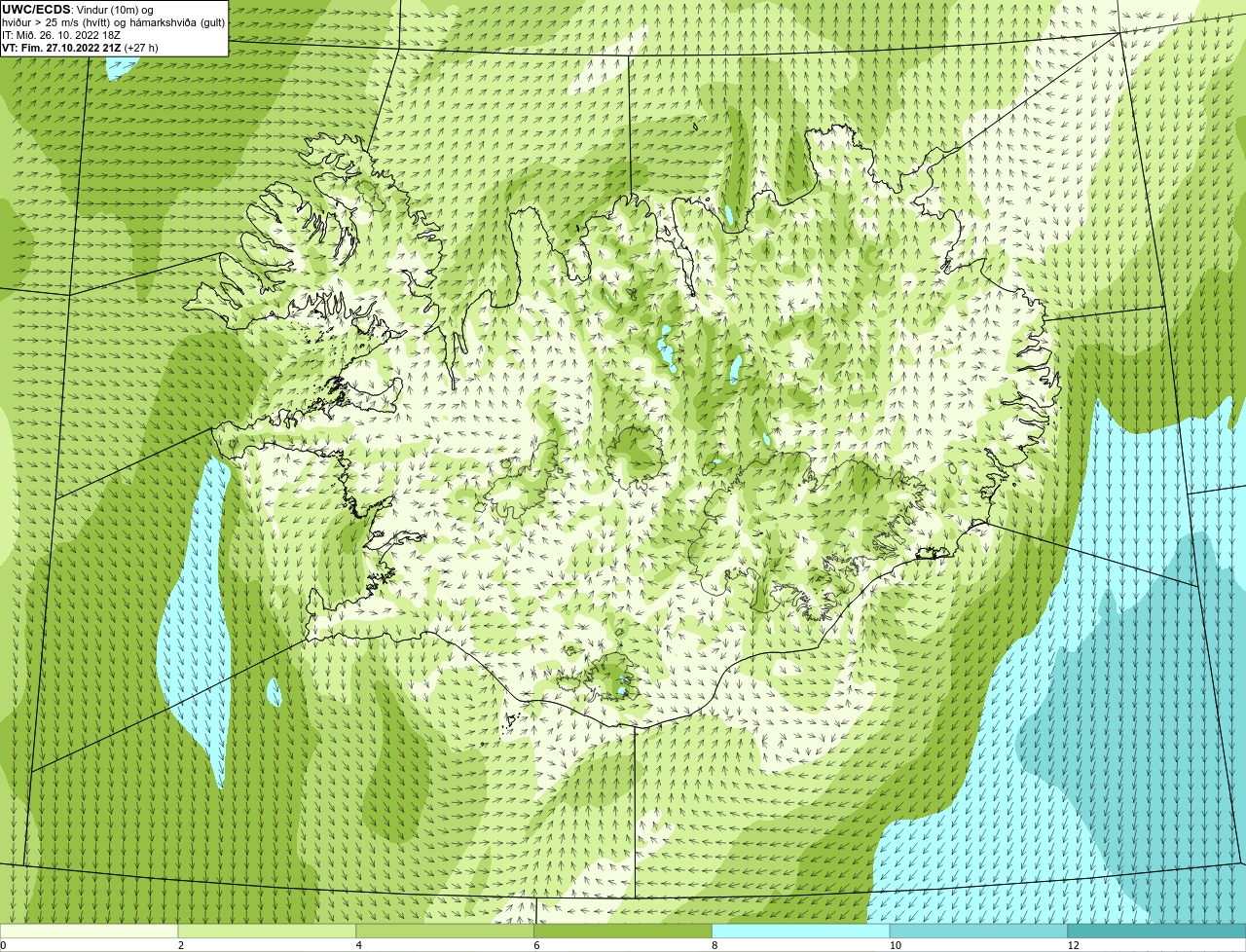Screen dimensions: 1246x952
Task: Click the legend swatch above 12 m/s
Action: 1157,931
